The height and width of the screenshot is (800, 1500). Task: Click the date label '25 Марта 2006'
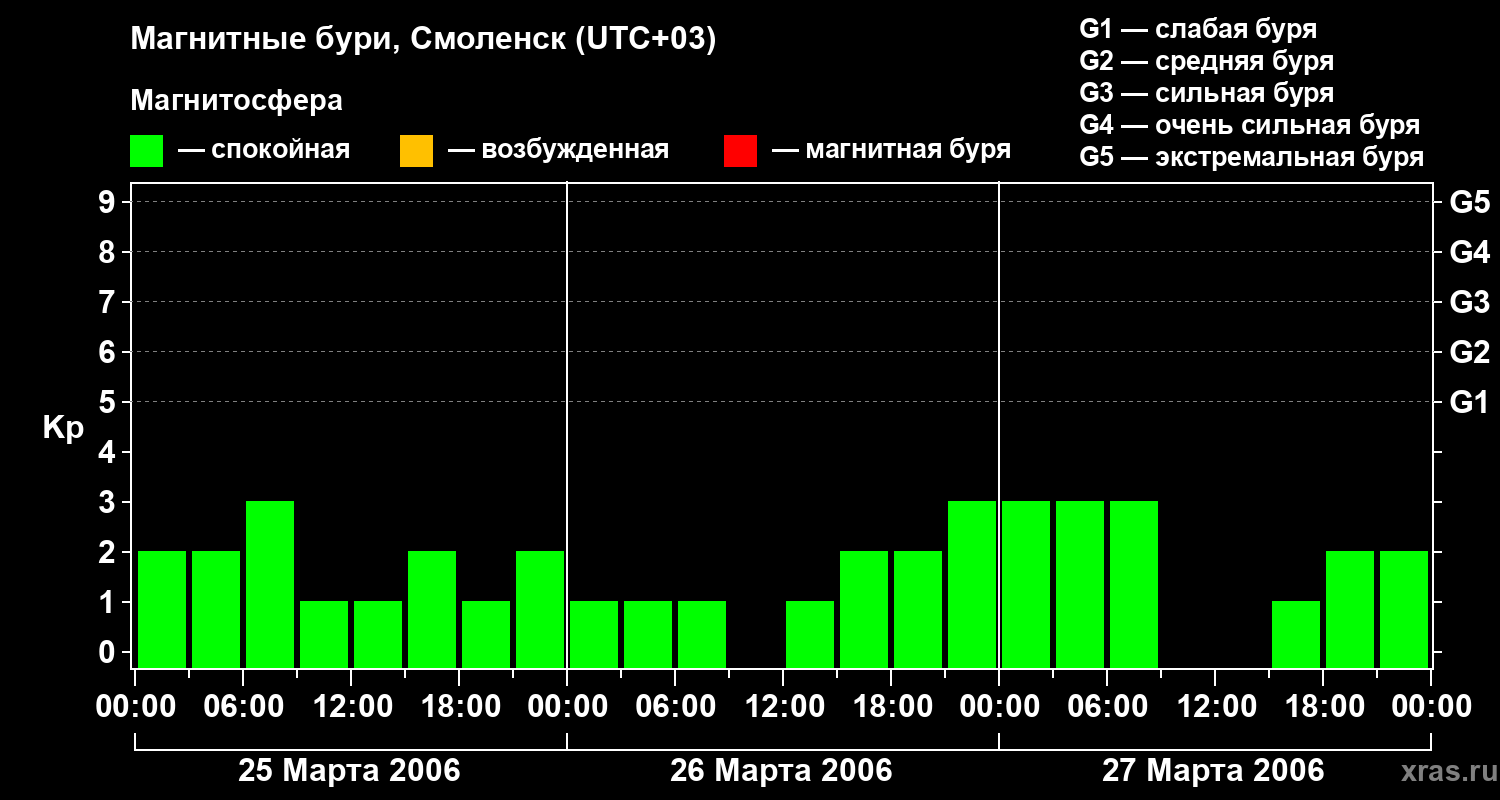[349, 770]
